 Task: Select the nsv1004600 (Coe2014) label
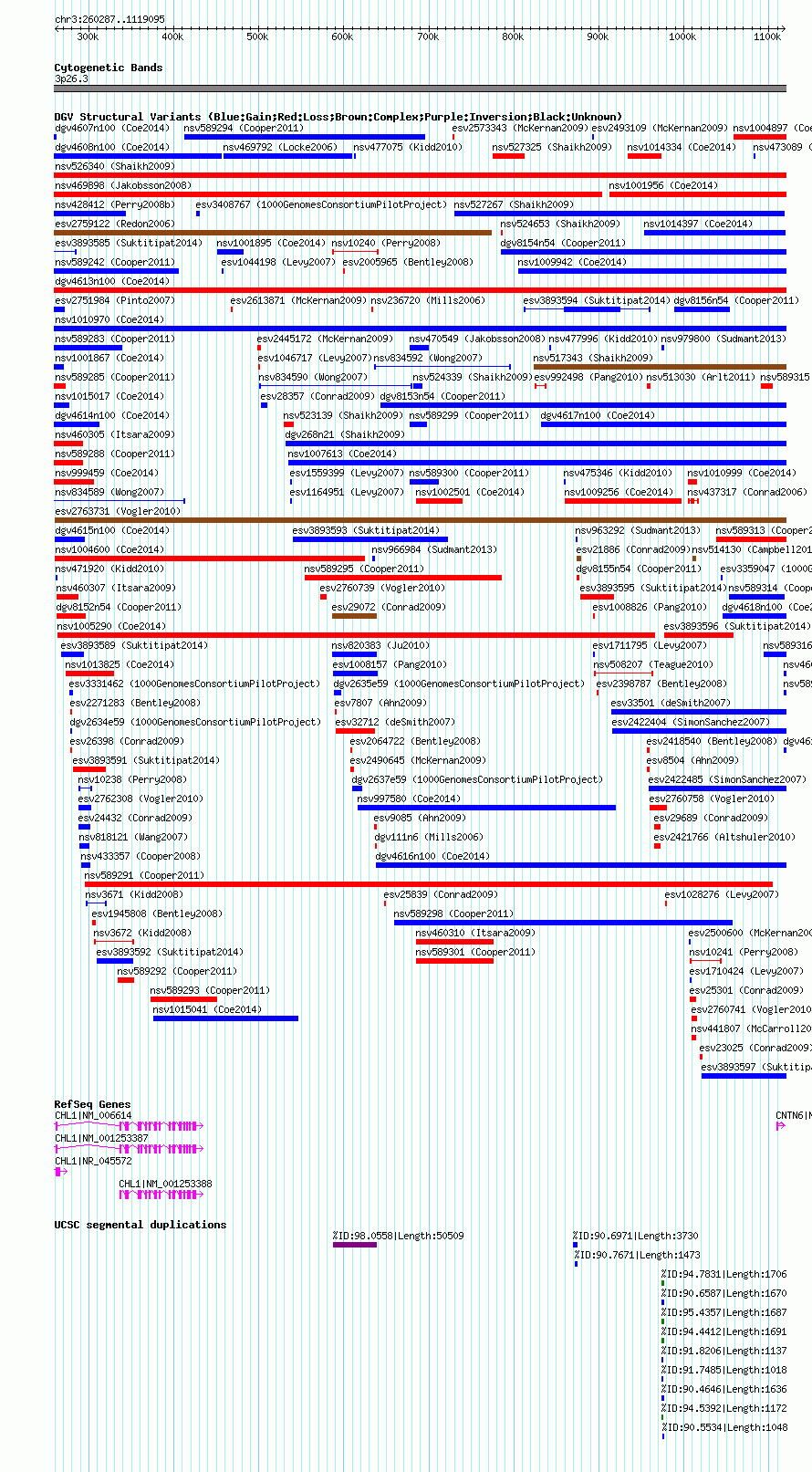click(109, 549)
